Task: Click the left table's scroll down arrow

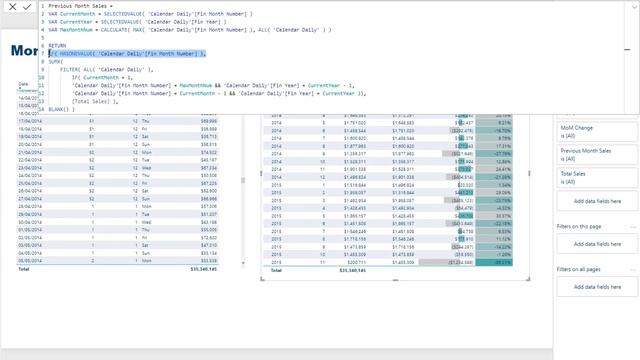Action: click(243, 263)
